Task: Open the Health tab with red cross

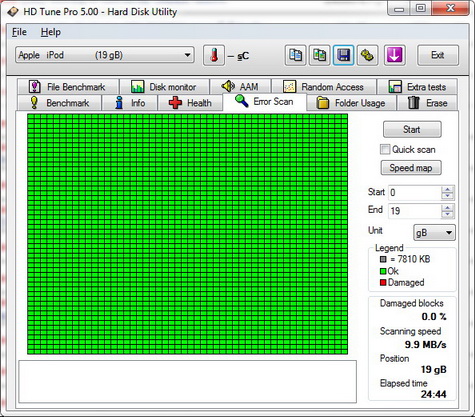Action: [190, 103]
